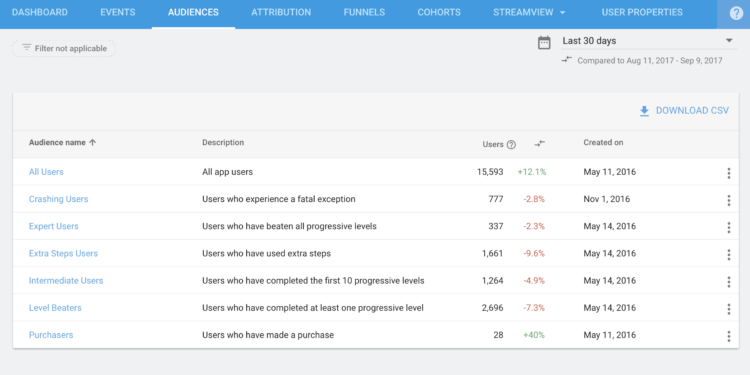Image resolution: width=750 pixels, height=375 pixels.
Task: Click the Download CSV button
Action: [x=684, y=111]
